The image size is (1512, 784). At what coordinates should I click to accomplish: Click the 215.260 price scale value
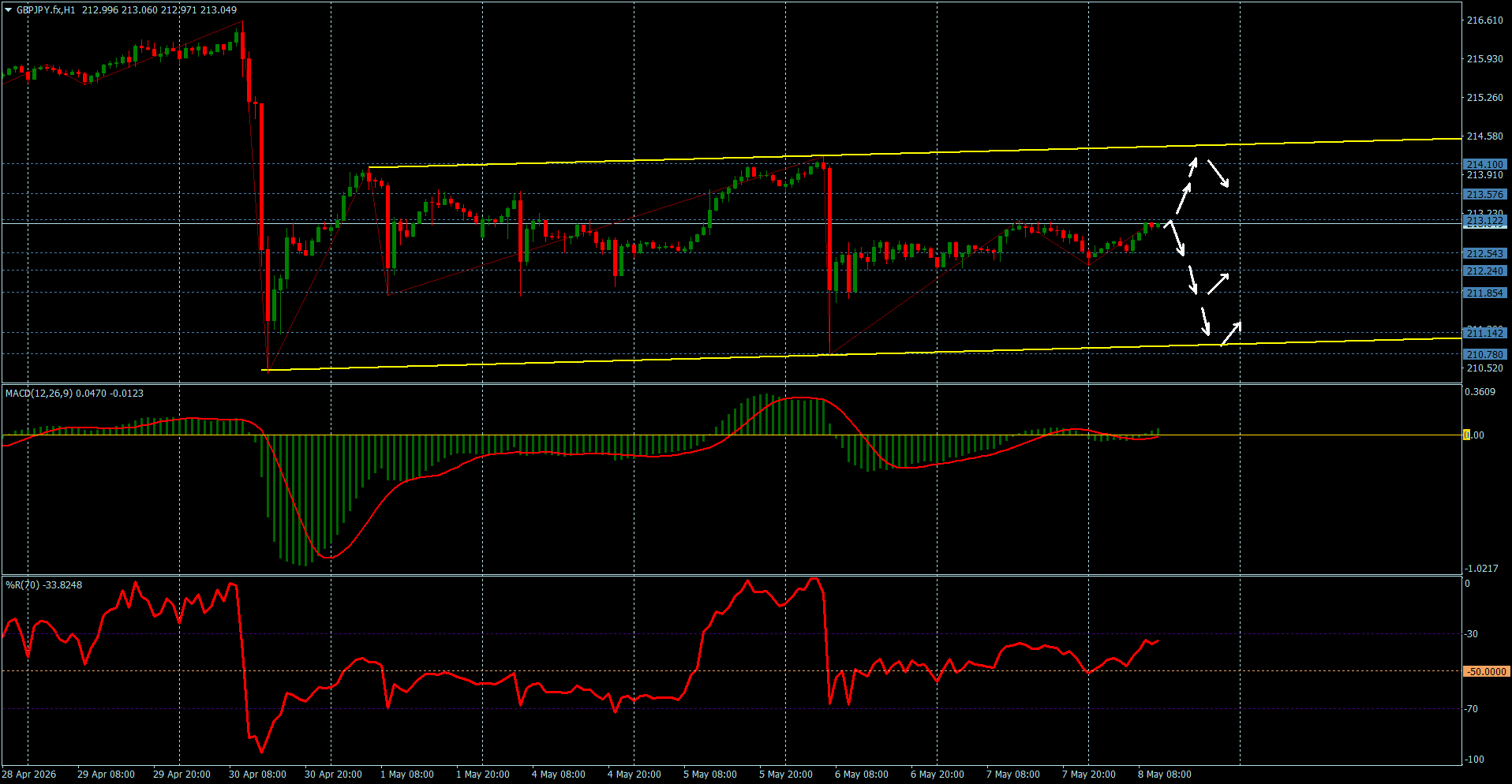point(1484,98)
